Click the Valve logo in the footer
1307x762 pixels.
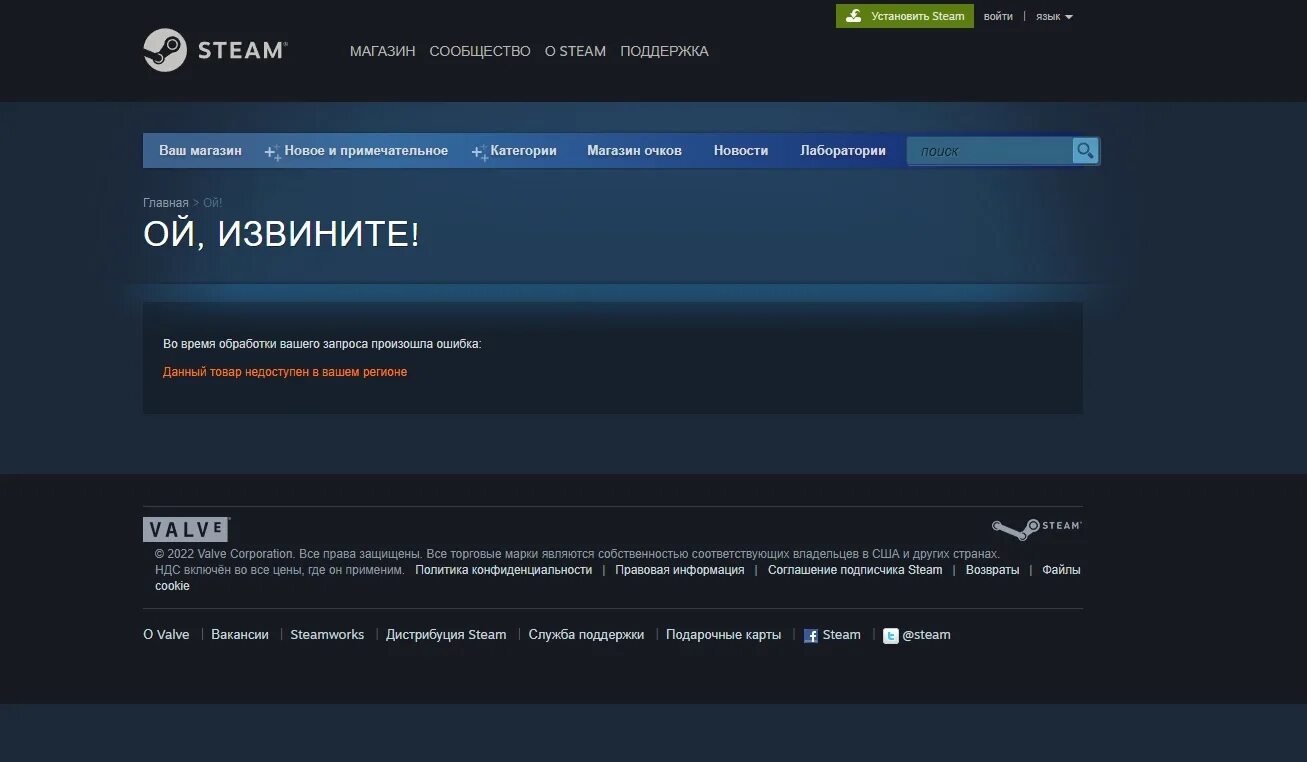(x=186, y=530)
